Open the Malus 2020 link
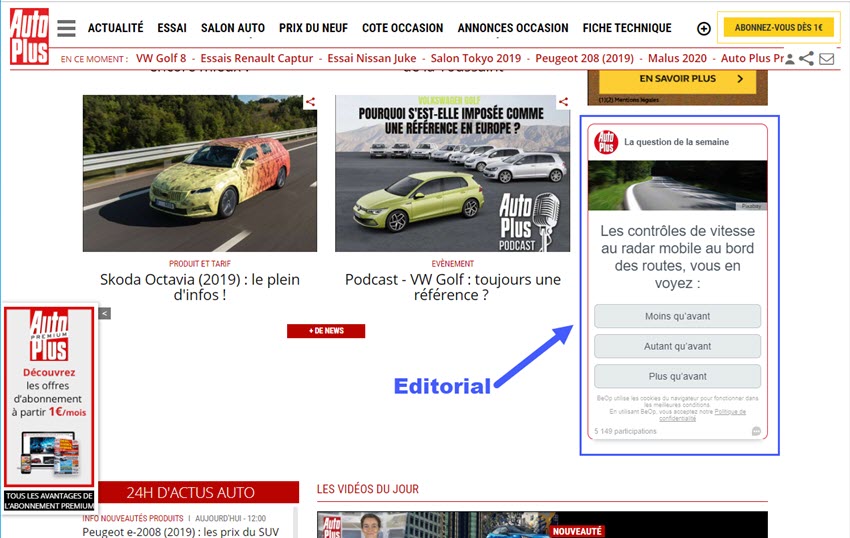Viewport: 850px width, 538px height. [x=678, y=58]
